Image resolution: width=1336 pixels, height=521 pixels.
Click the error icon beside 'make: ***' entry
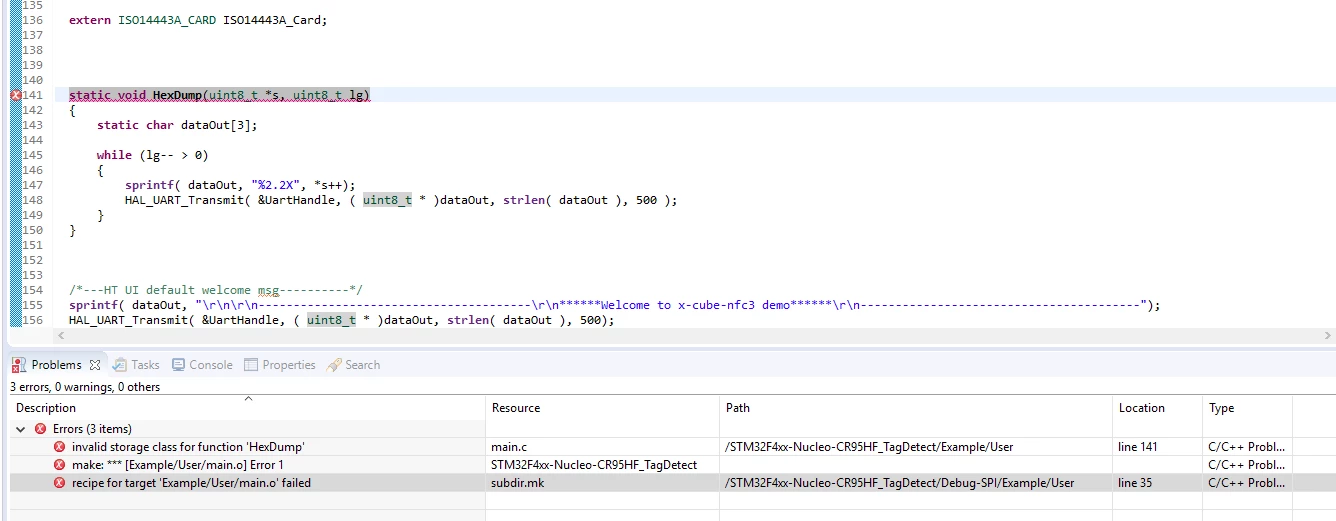coord(59,465)
